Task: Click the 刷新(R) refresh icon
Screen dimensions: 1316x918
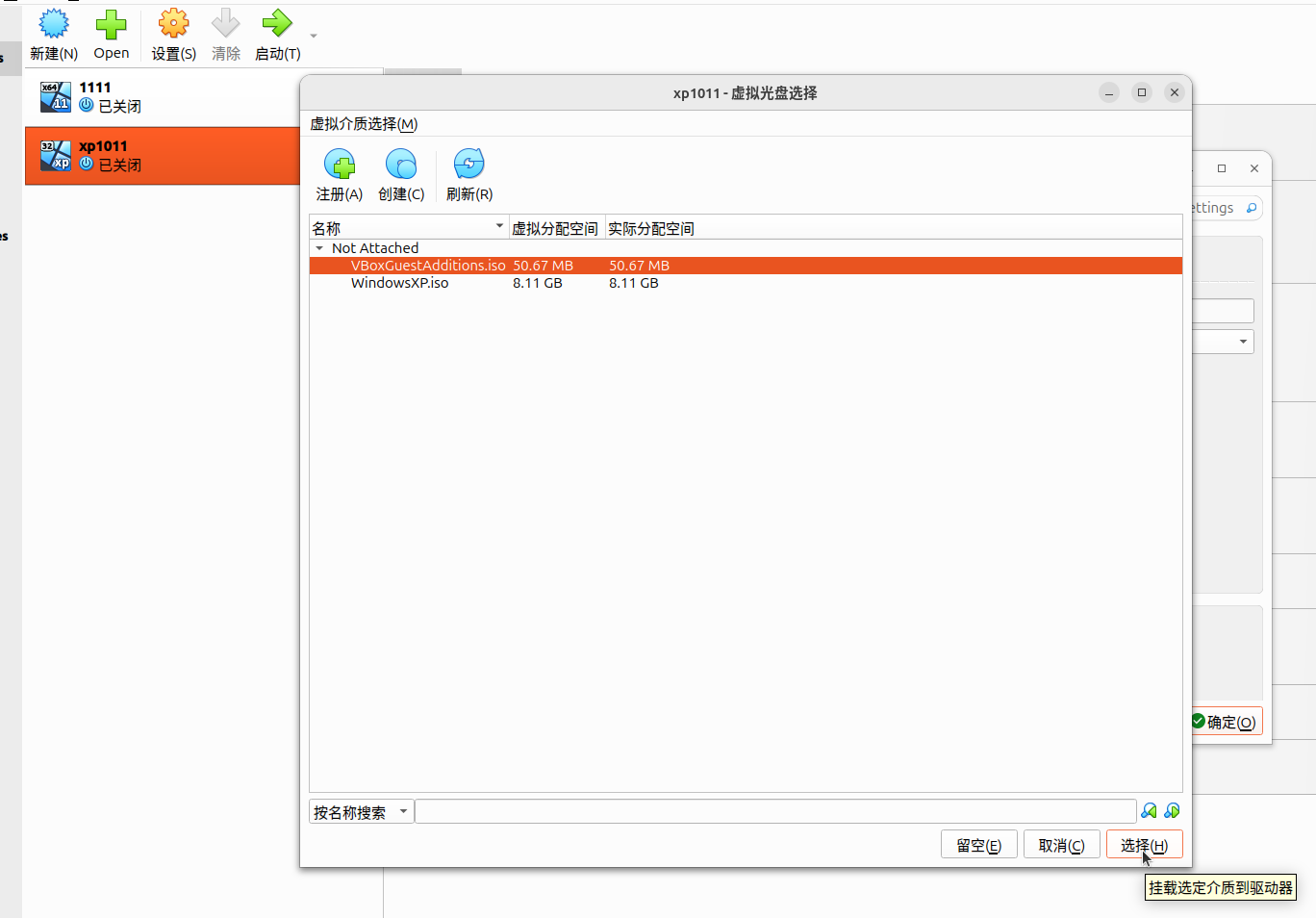Action: (469, 165)
